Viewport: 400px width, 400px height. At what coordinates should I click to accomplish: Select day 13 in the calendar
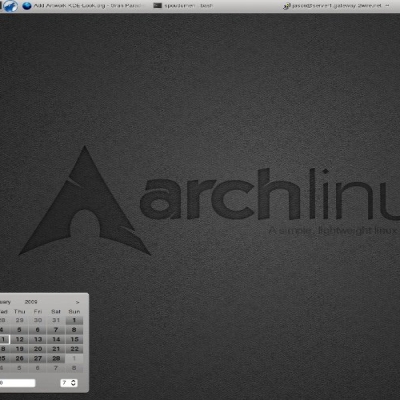pyautogui.click(x=38, y=339)
